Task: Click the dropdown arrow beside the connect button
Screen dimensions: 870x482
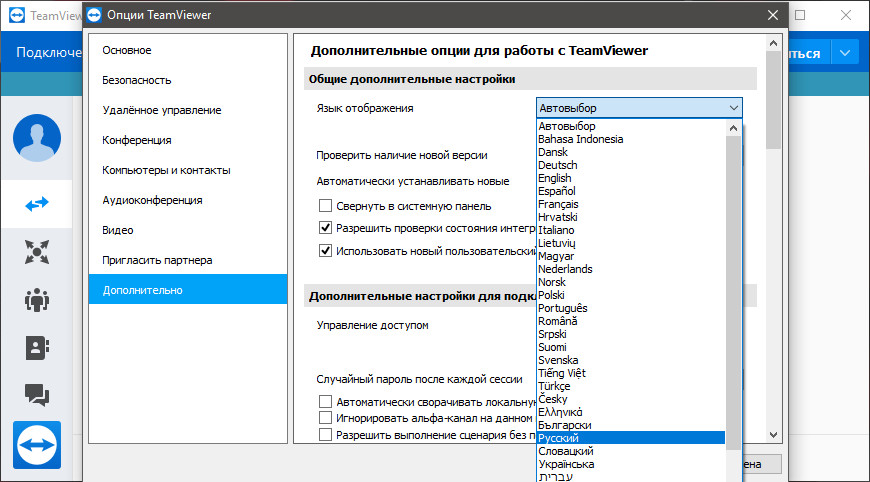Action: (845, 53)
